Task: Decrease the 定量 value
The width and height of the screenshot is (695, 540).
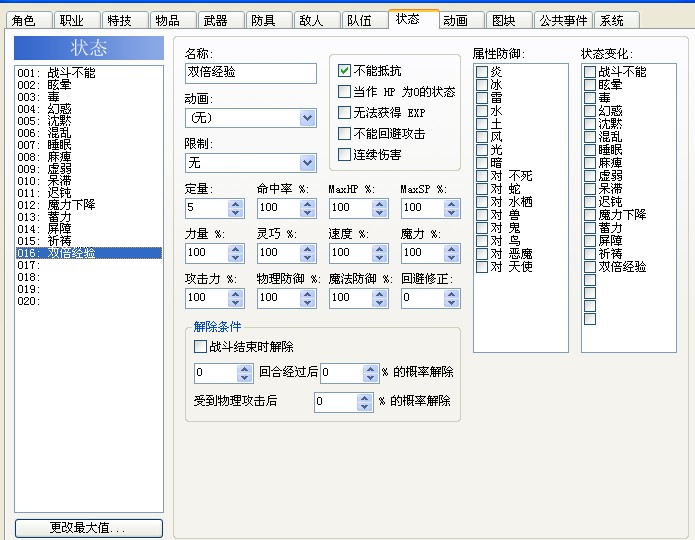Action: point(236,212)
